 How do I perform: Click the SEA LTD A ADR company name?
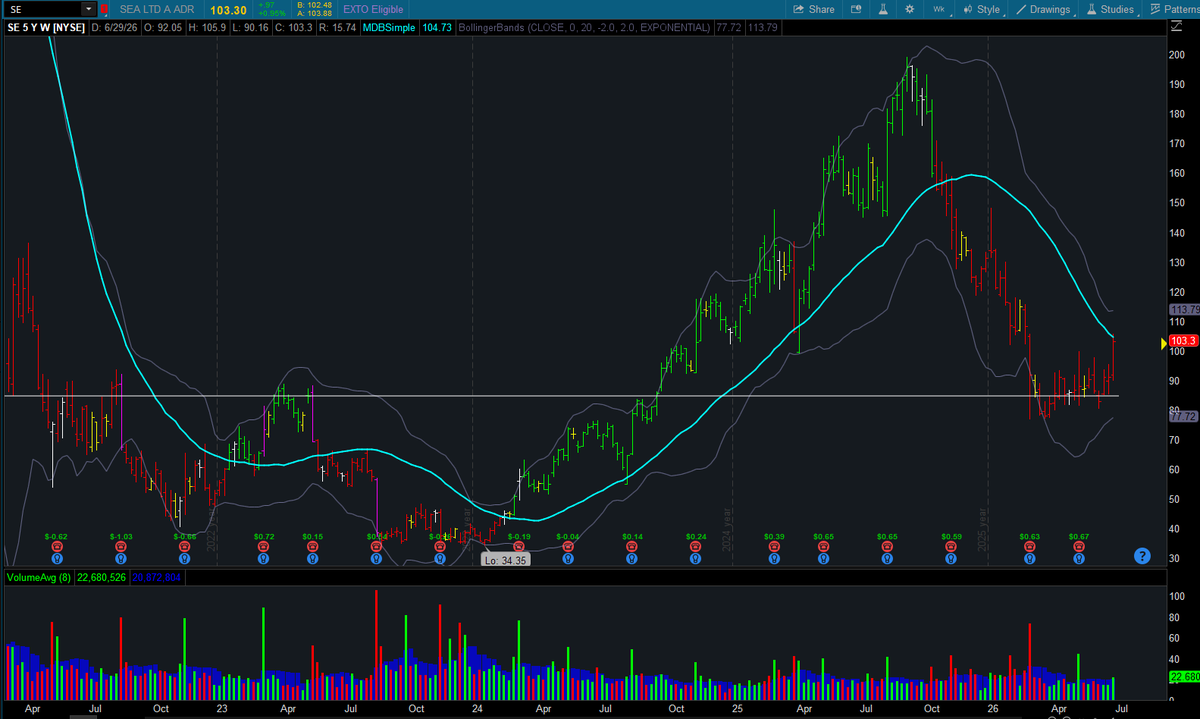[159, 9]
